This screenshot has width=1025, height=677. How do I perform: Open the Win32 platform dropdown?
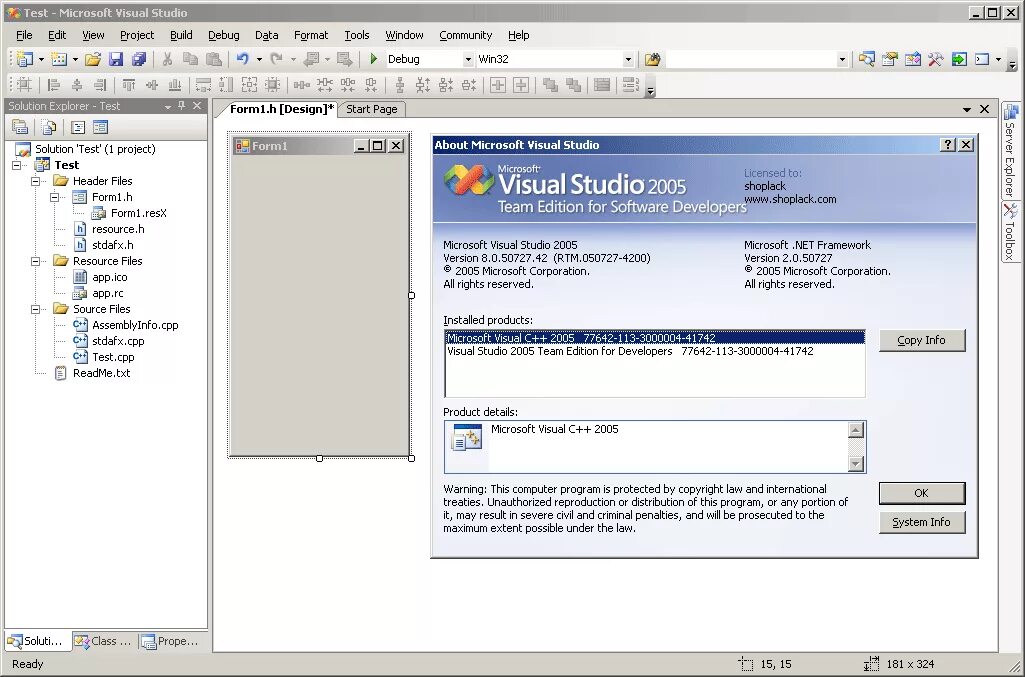628,59
